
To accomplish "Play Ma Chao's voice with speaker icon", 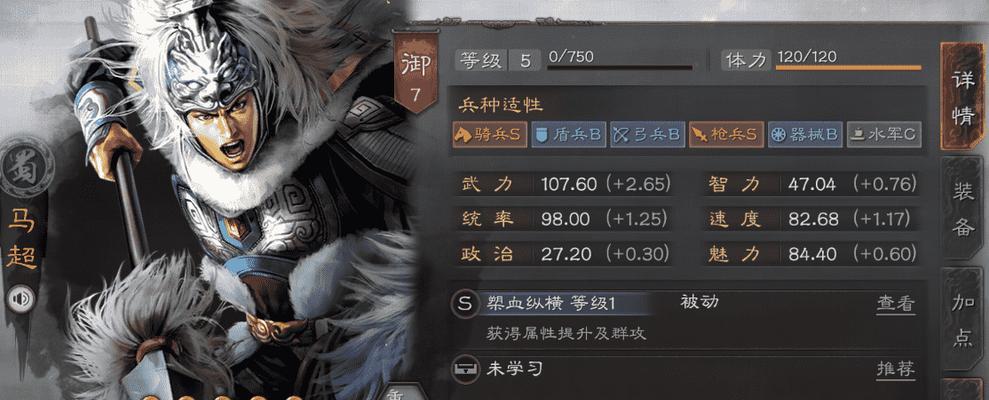I will click(x=20, y=299).
